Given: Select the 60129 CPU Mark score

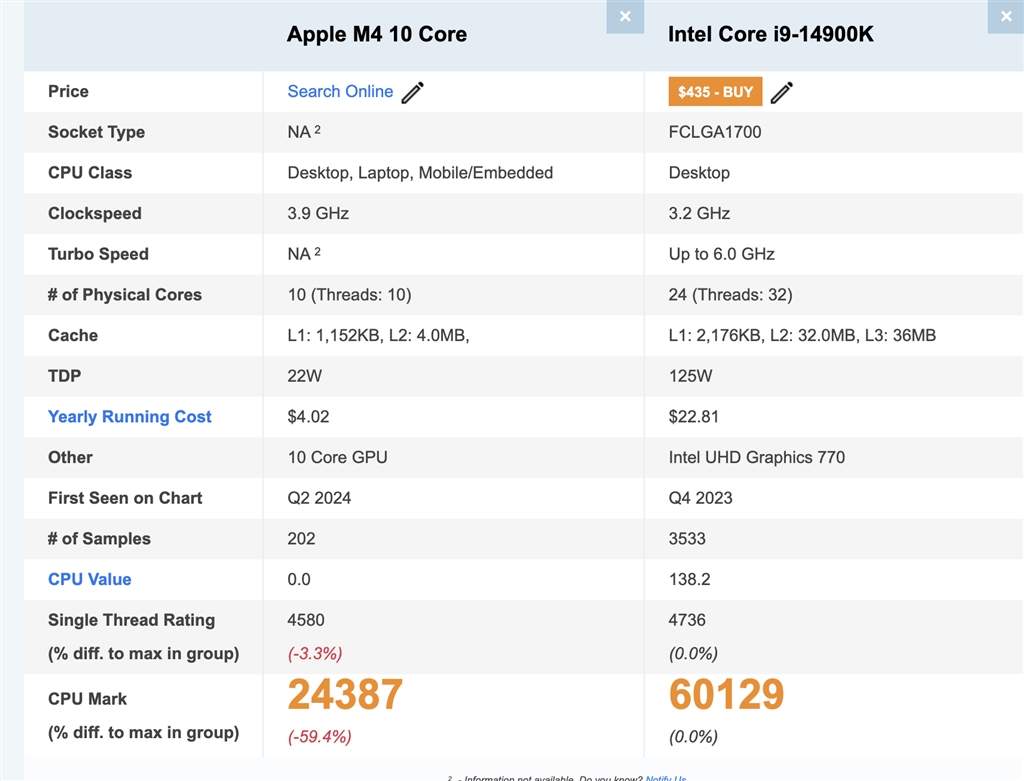Looking at the screenshot, I should [727, 694].
